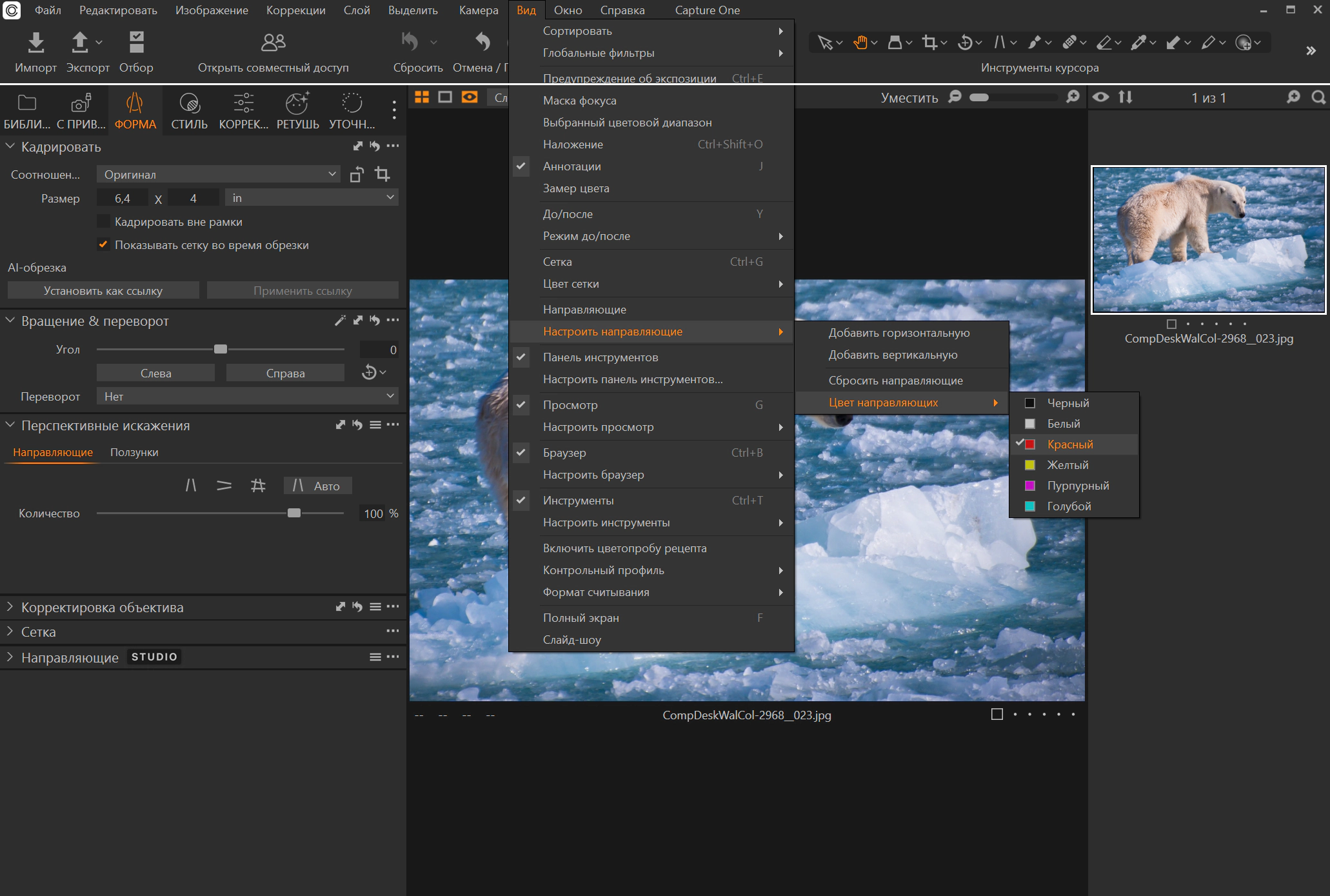
Task: Enable Кадрировать вне рамки checkbox
Action: point(103,221)
